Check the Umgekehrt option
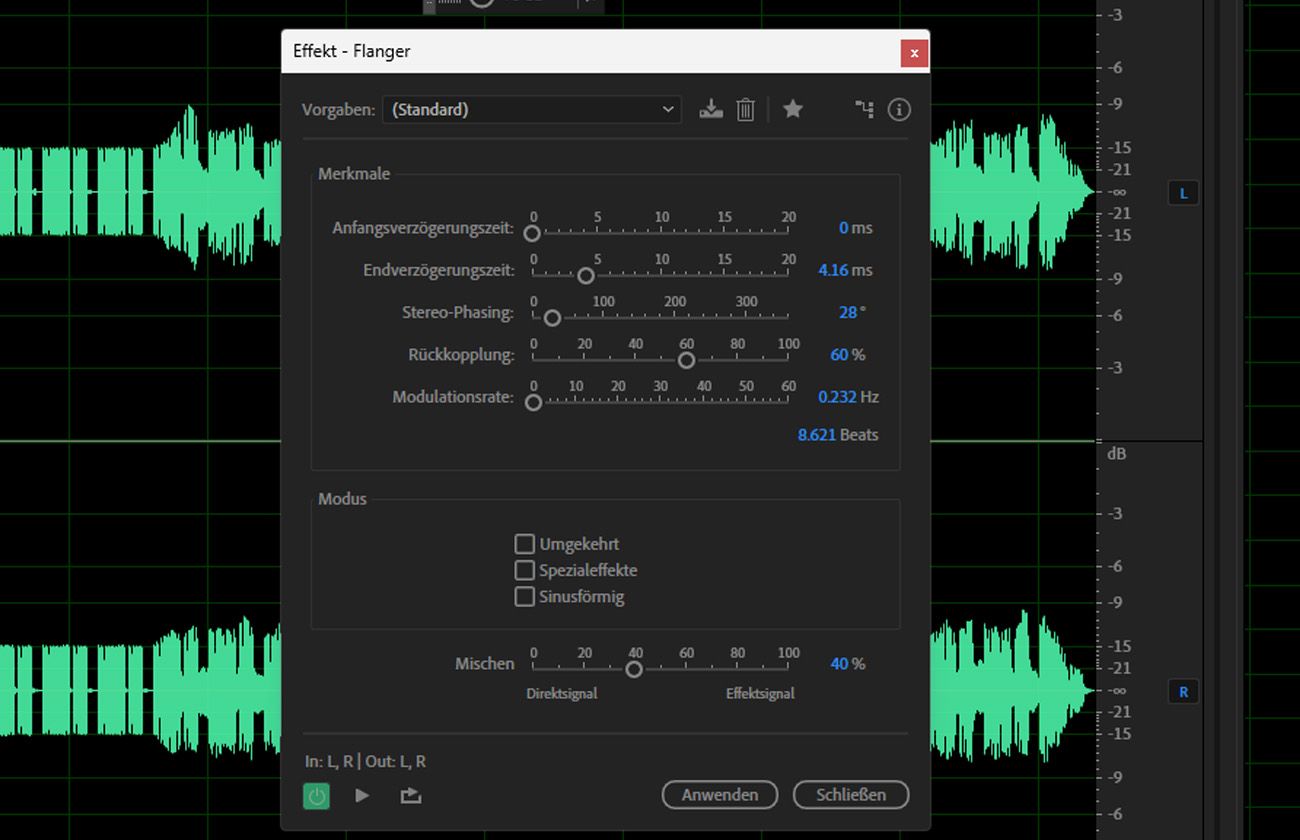This screenshot has width=1300, height=840. 525,543
